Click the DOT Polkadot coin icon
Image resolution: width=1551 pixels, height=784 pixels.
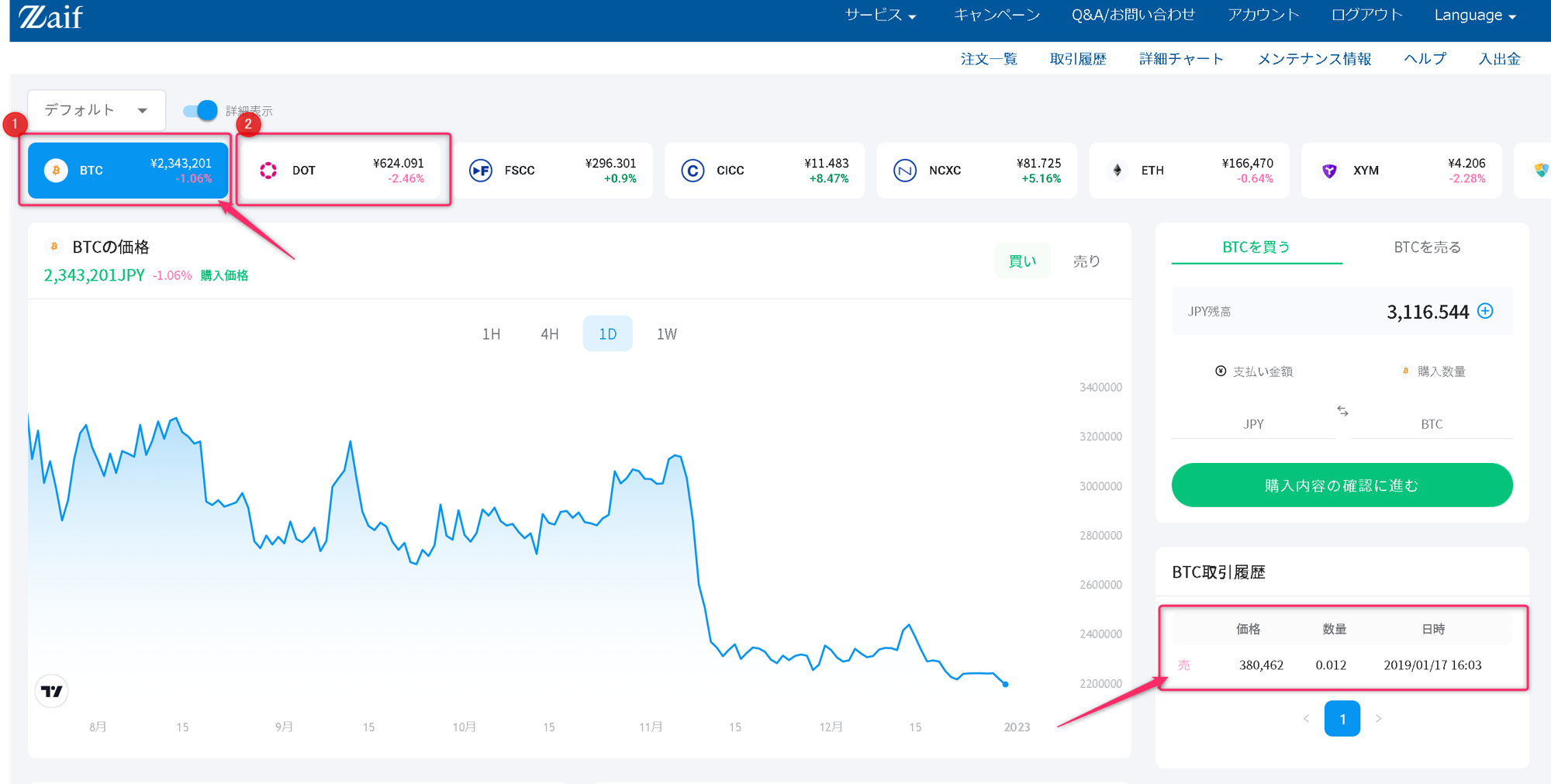click(268, 171)
